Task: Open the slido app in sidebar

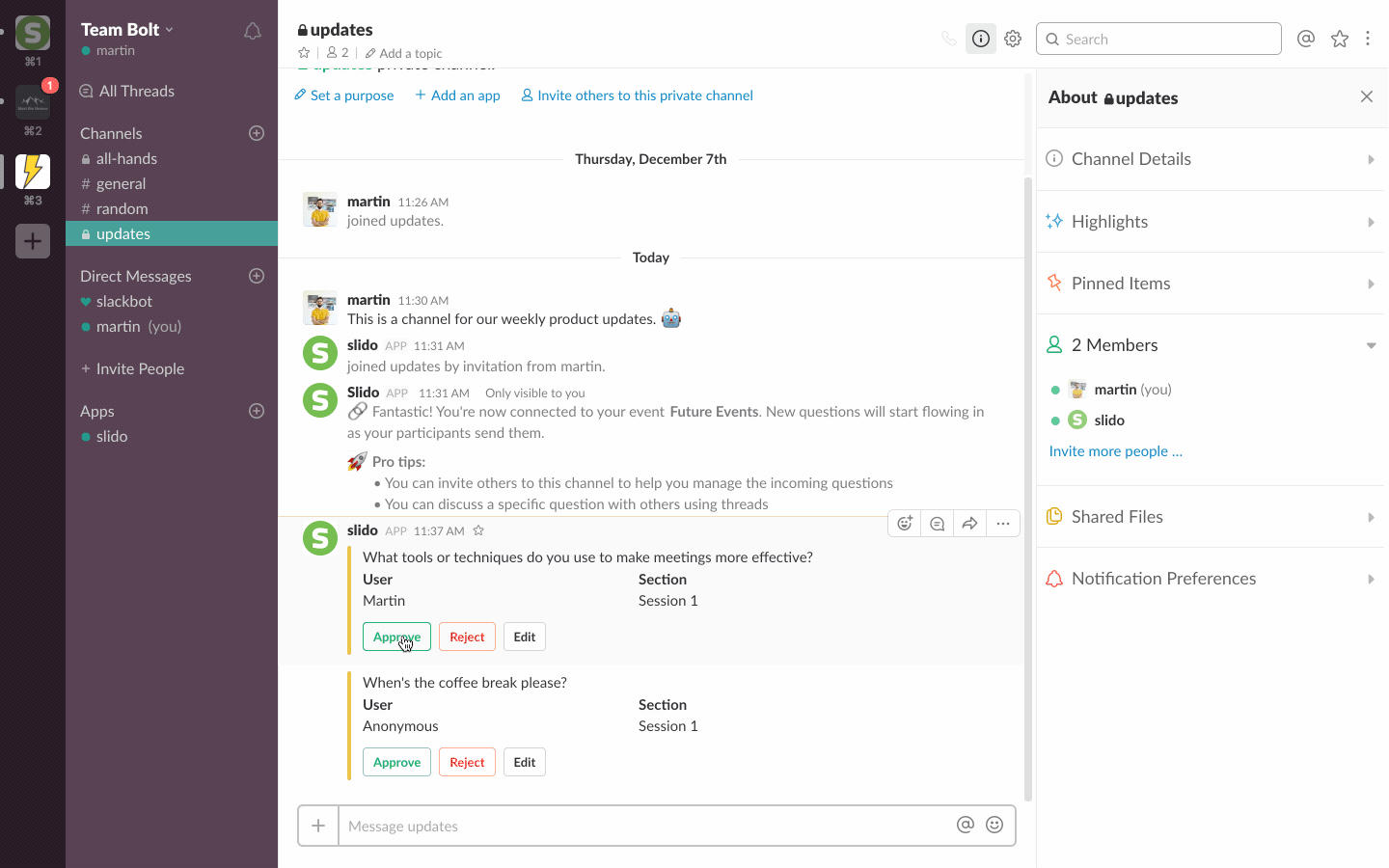Action: [x=172, y=436]
